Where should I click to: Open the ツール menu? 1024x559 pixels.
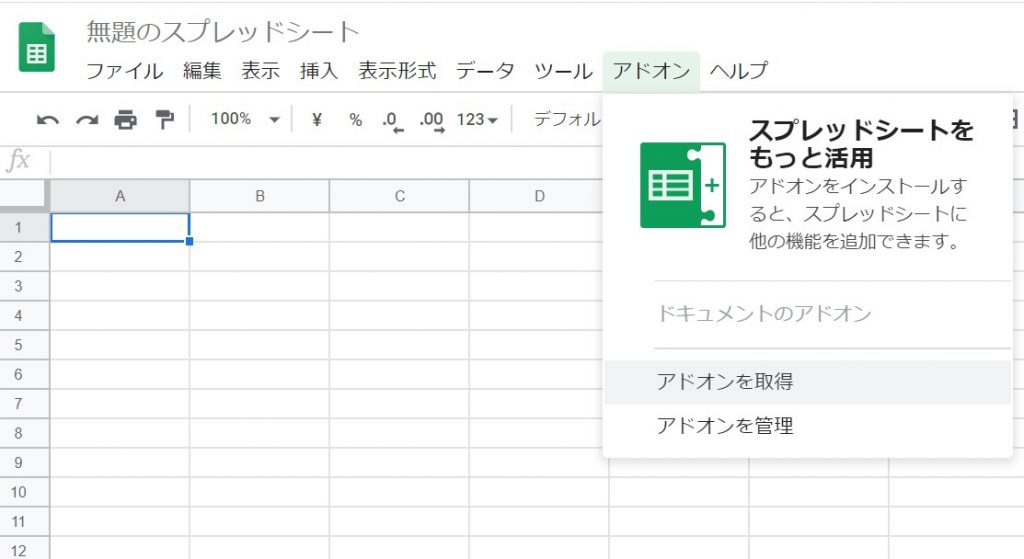[563, 71]
